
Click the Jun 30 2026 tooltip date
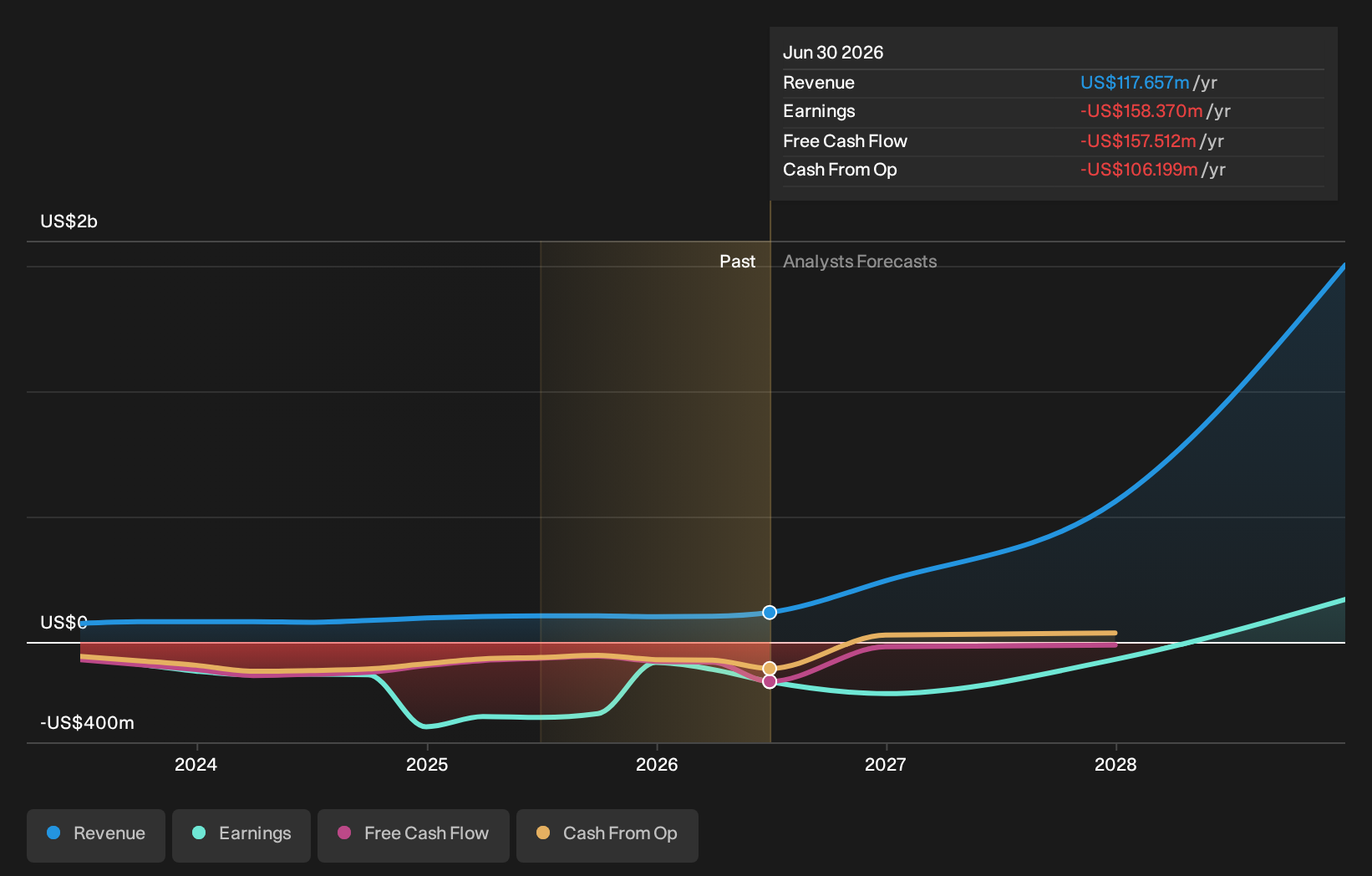point(833,53)
